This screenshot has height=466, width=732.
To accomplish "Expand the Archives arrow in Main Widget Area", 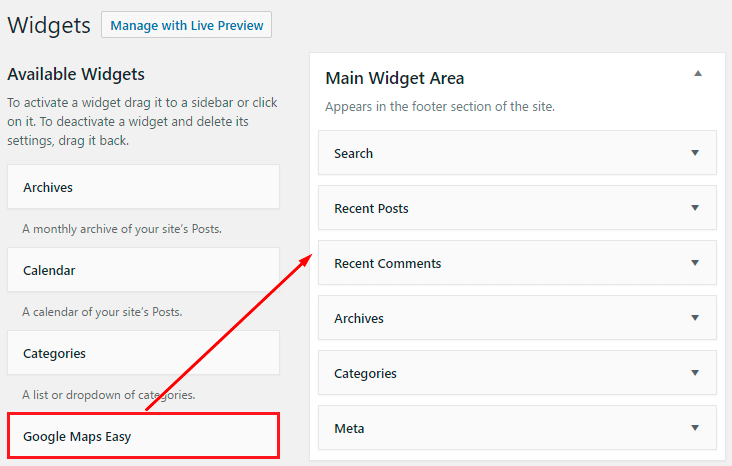I will [x=695, y=318].
